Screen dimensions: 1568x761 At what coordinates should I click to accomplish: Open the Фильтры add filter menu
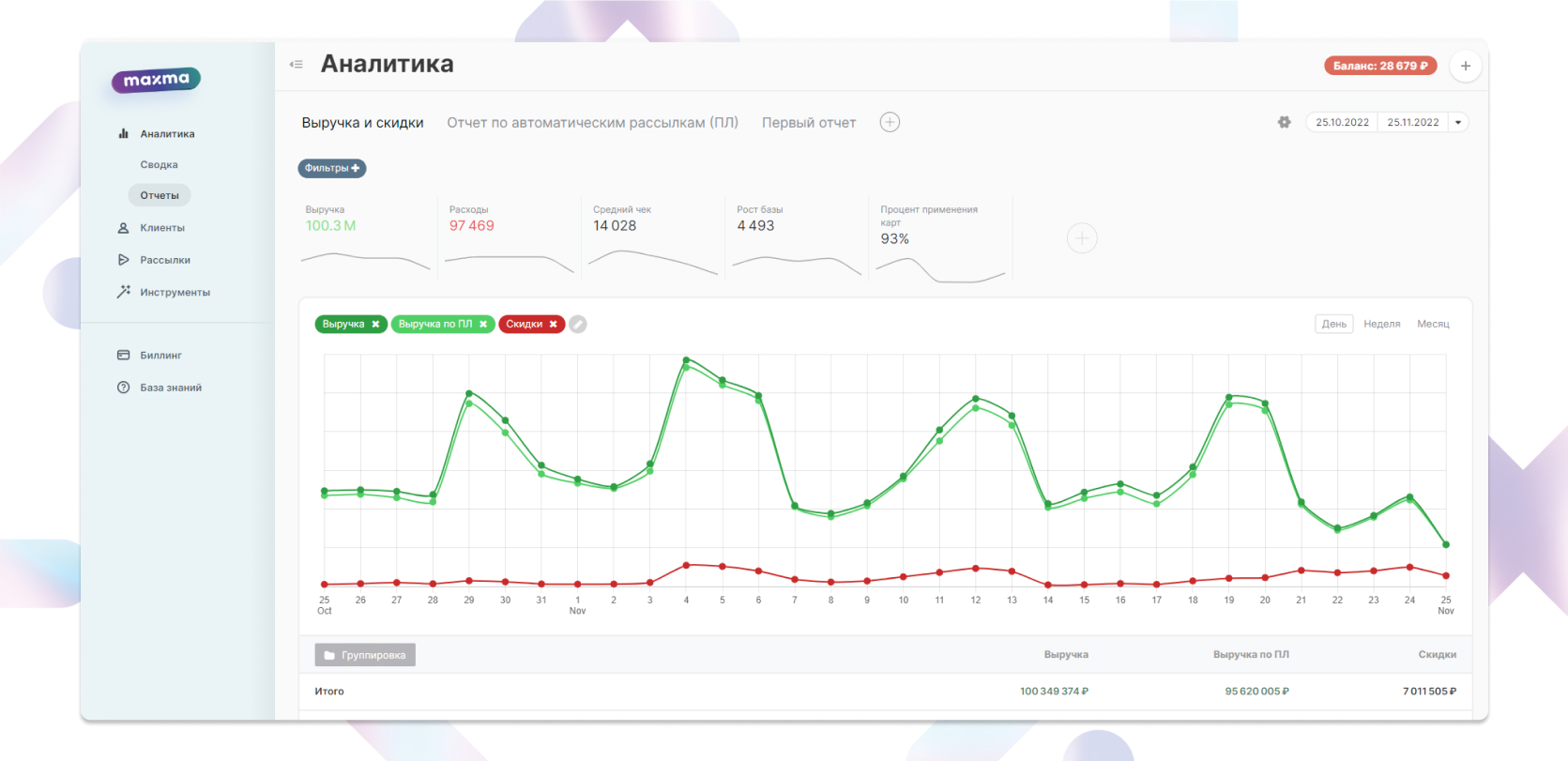332,168
